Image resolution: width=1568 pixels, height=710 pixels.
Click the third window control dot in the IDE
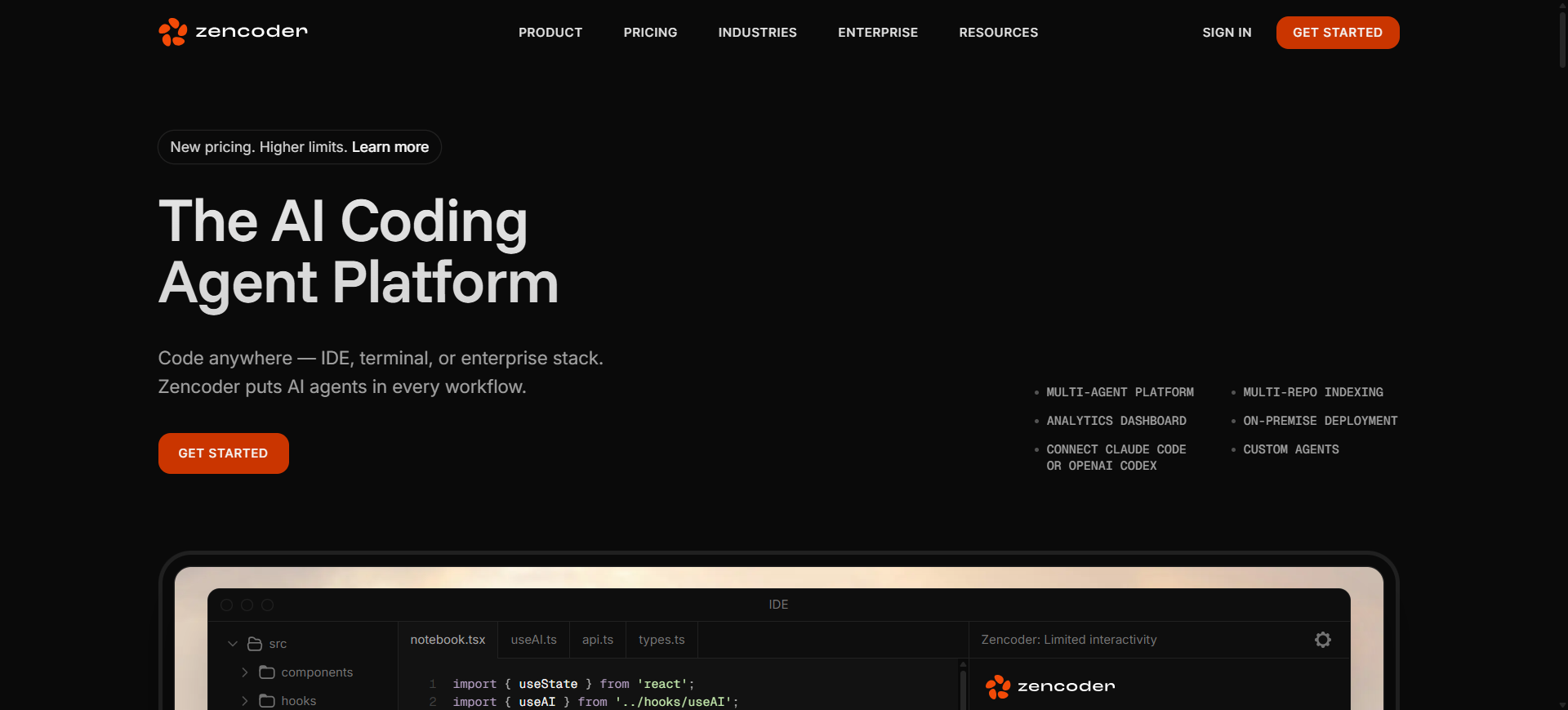pos(268,605)
